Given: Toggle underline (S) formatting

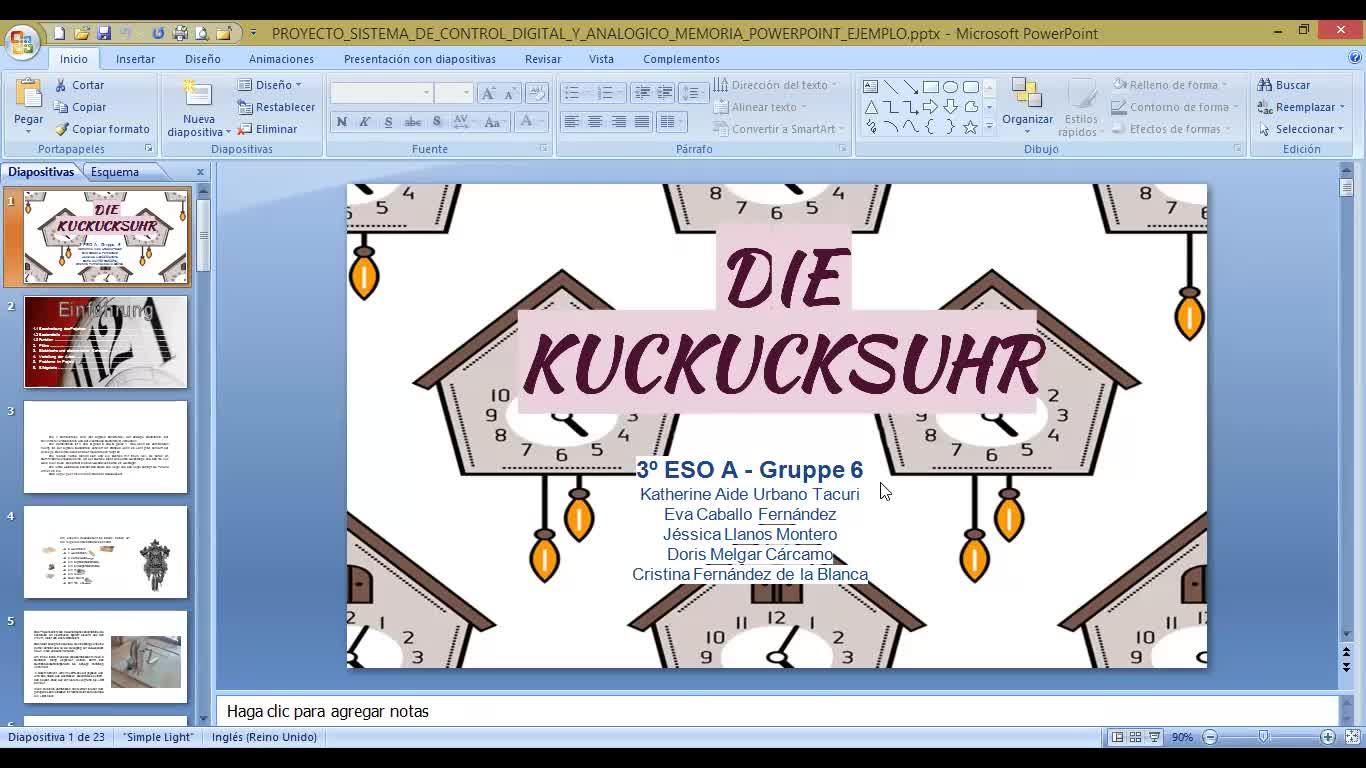Looking at the screenshot, I should pos(388,122).
